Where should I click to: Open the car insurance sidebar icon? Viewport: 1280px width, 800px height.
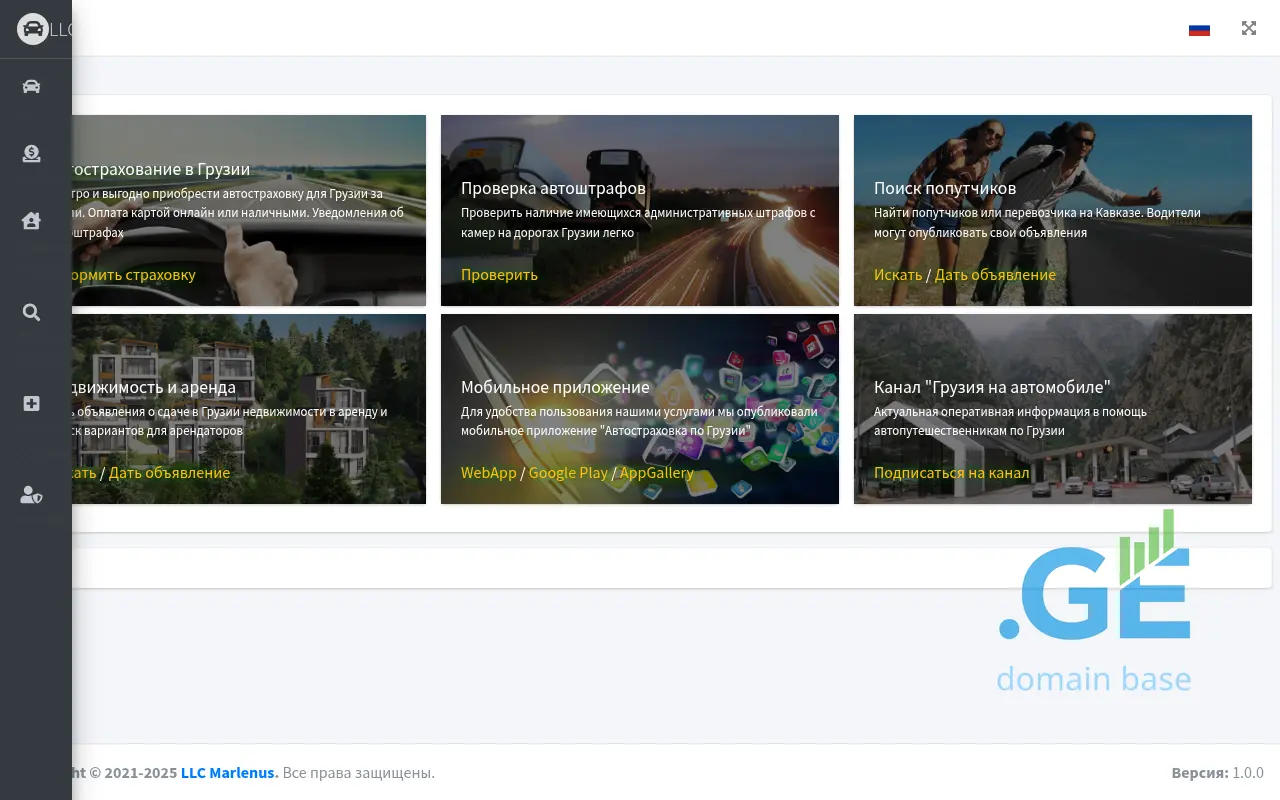tap(32, 86)
